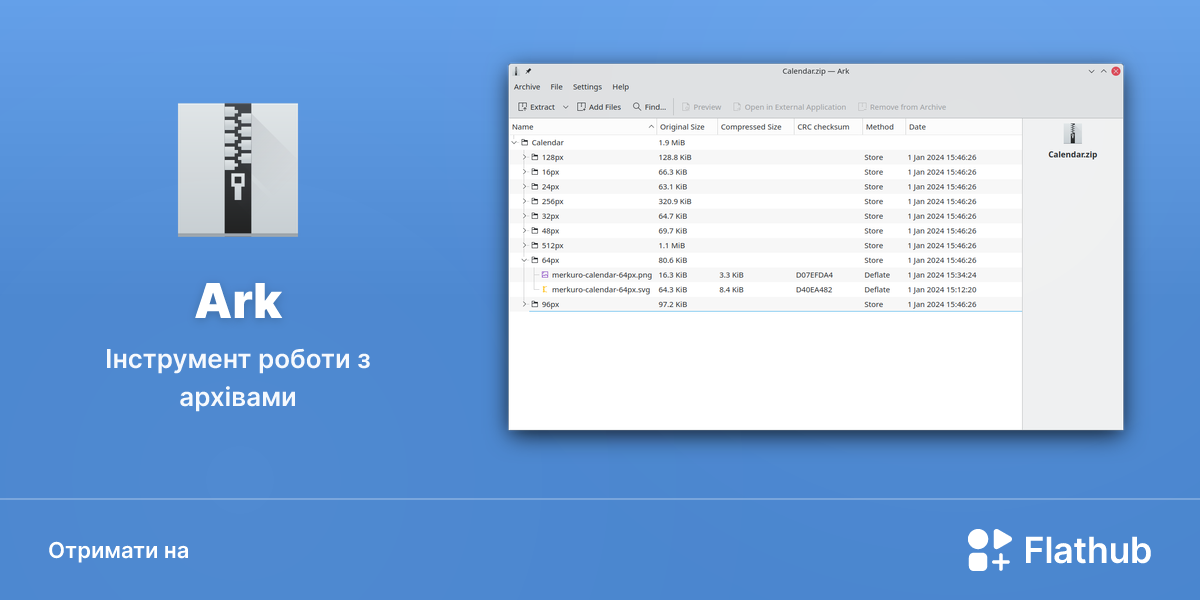This screenshot has height=600, width=1200.
Task: Collapse the Calendar root folder
Action: [x=514, y=143]
